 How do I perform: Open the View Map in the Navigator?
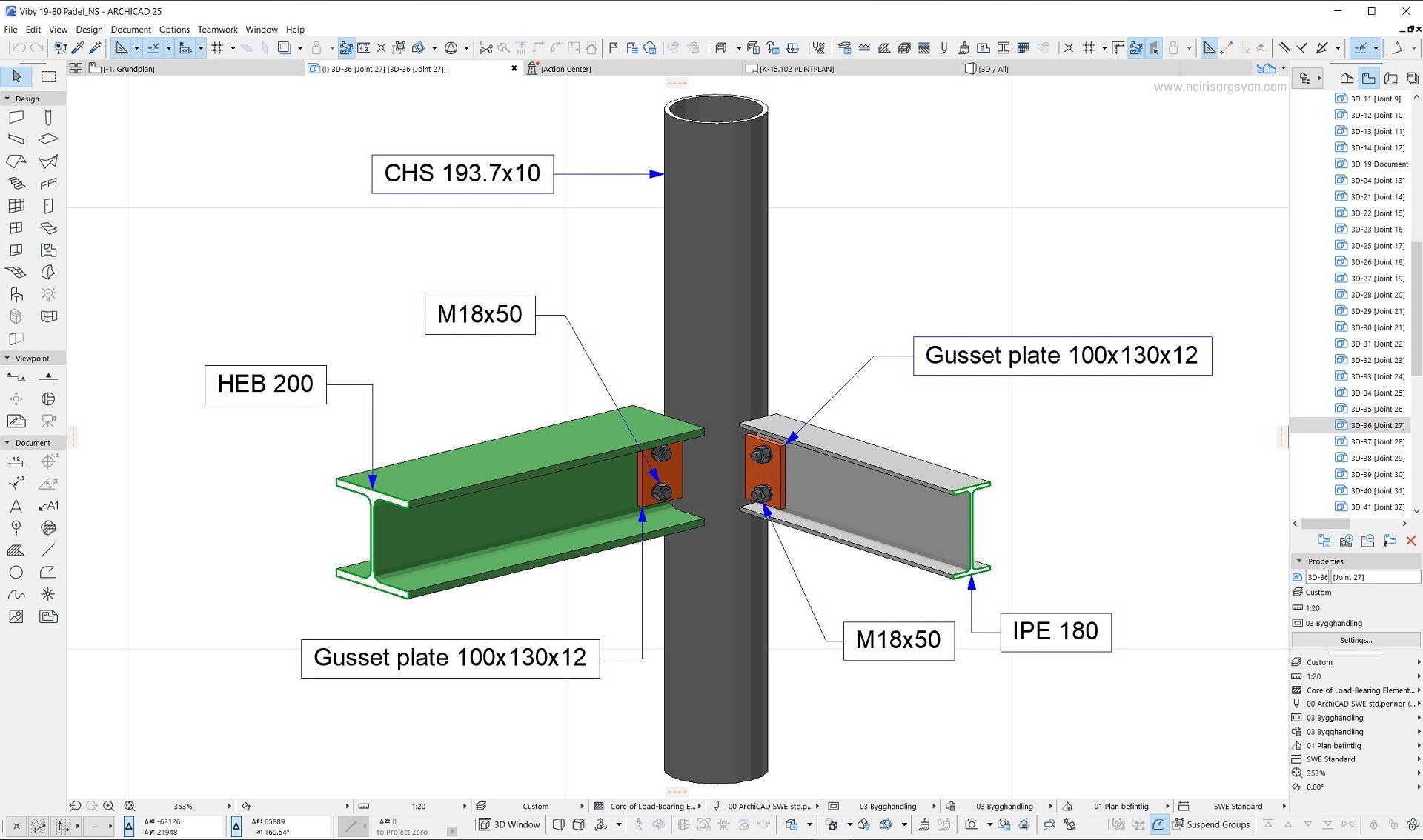tap(1369, 78)
